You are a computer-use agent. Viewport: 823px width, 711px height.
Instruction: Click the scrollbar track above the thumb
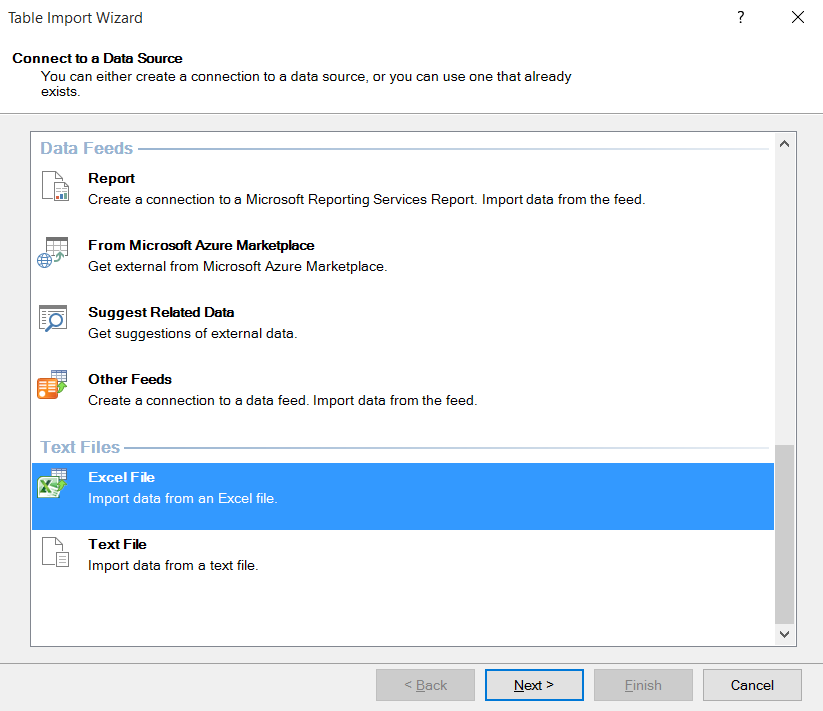(x=784, y=300)
